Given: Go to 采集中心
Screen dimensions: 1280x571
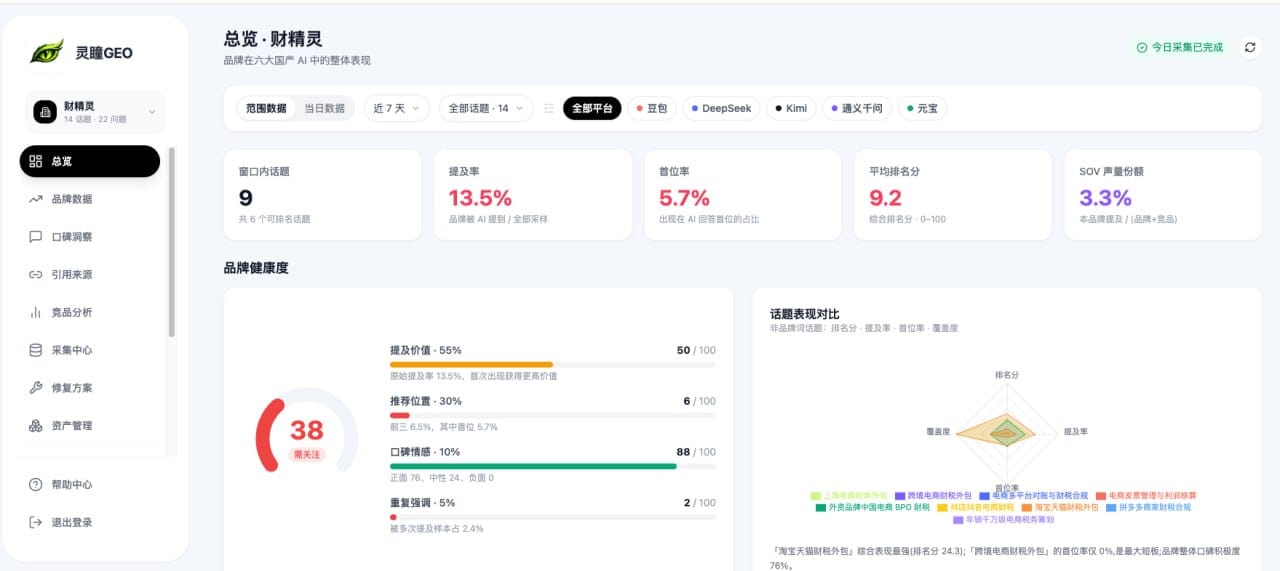Looking at the screenshot, I should 90,350.
